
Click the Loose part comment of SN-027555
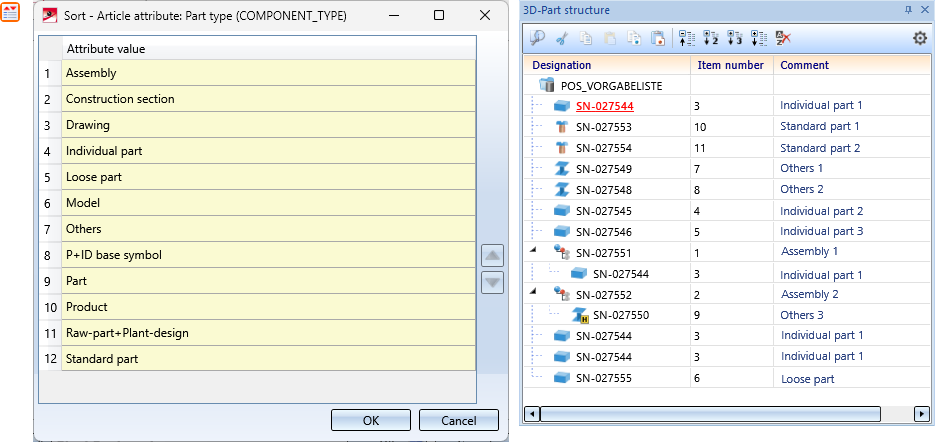point(807,379)
